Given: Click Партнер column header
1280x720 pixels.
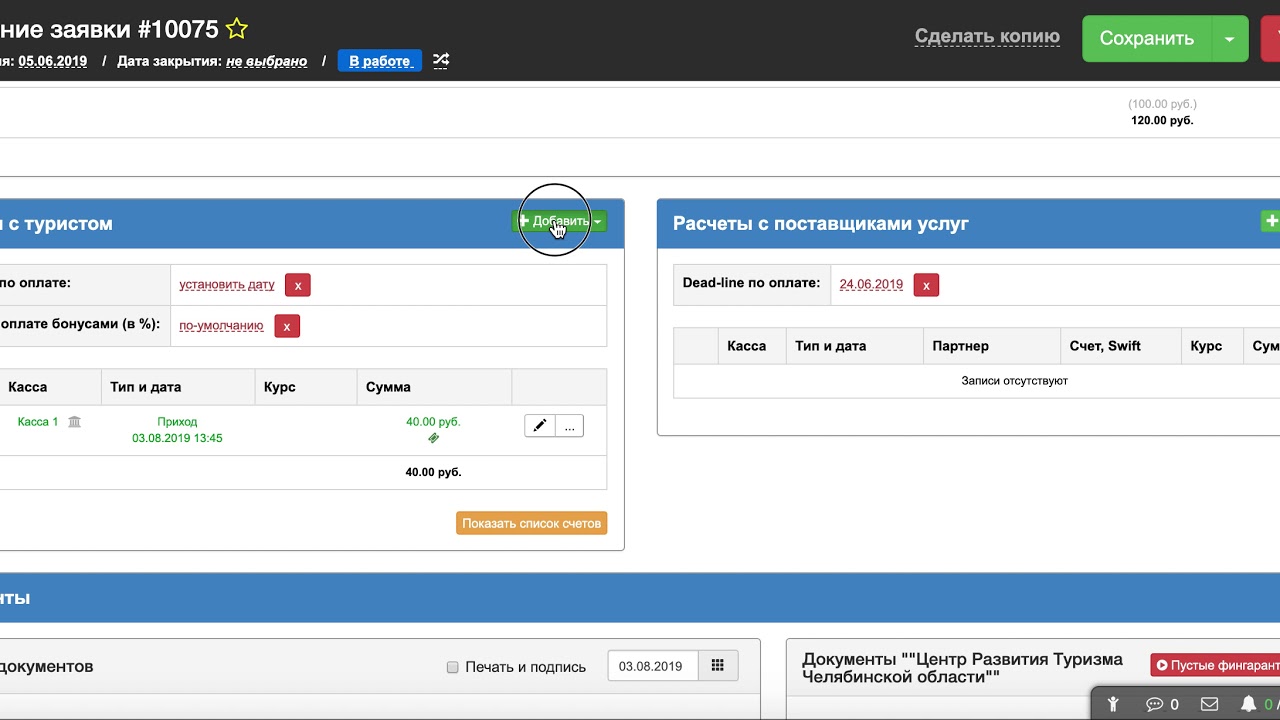Looking at the screenshot, I should [x=960, y=346].
